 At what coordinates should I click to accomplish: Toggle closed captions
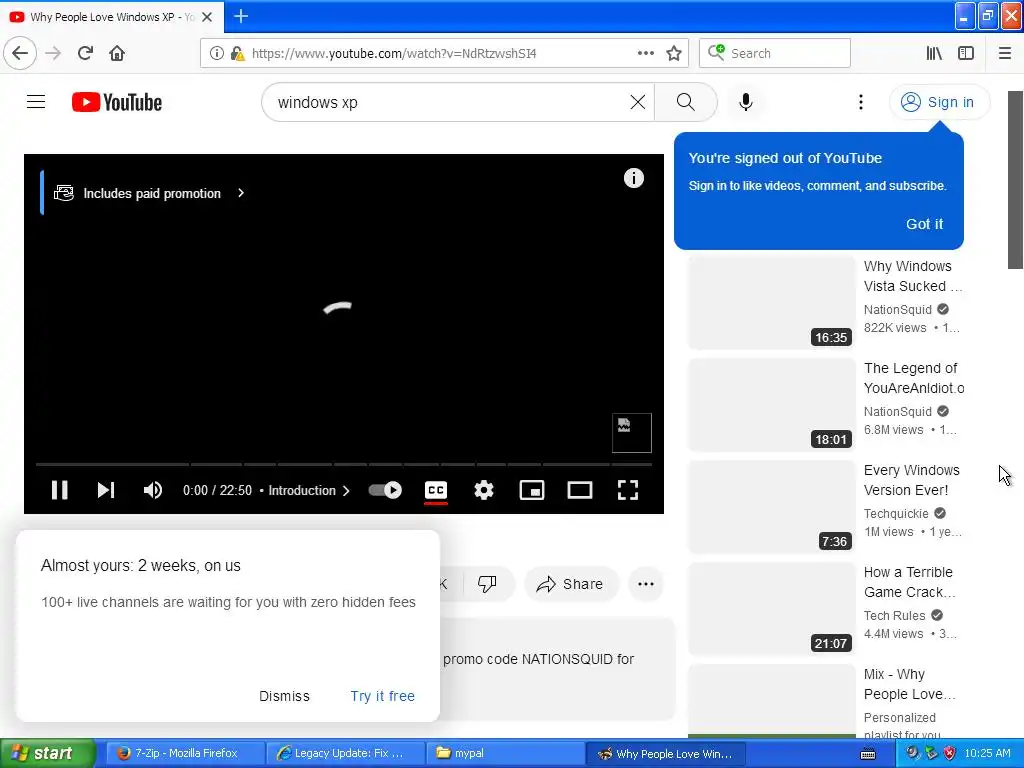tap(436, 490)
